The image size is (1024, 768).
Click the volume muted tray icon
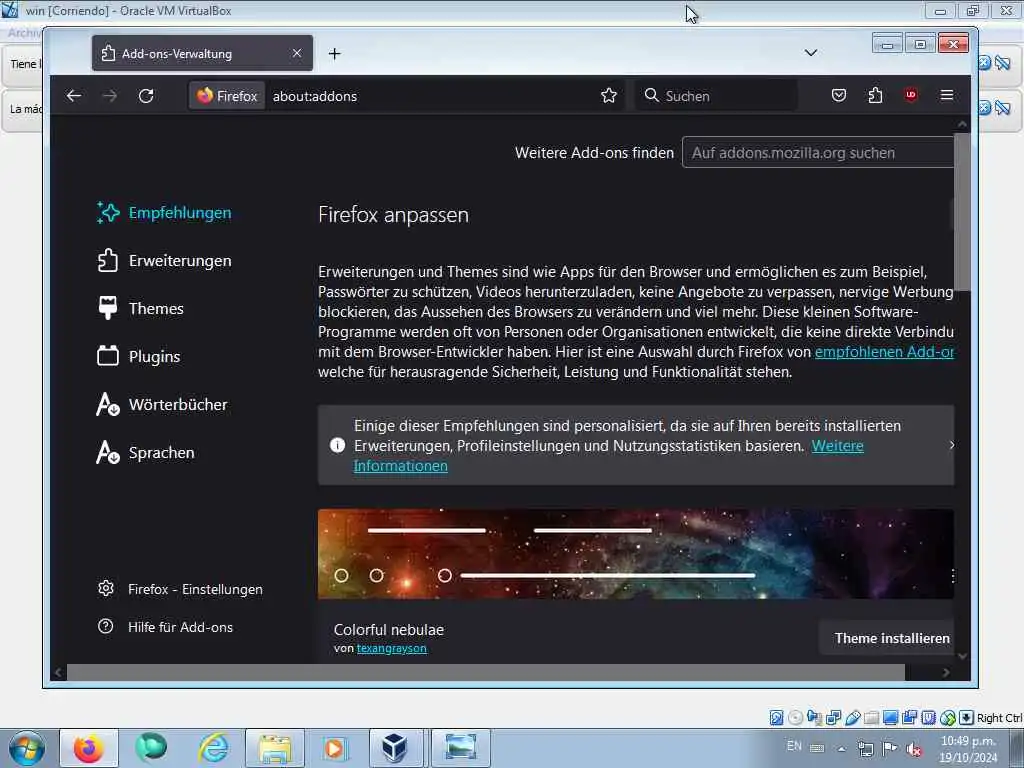914,749
